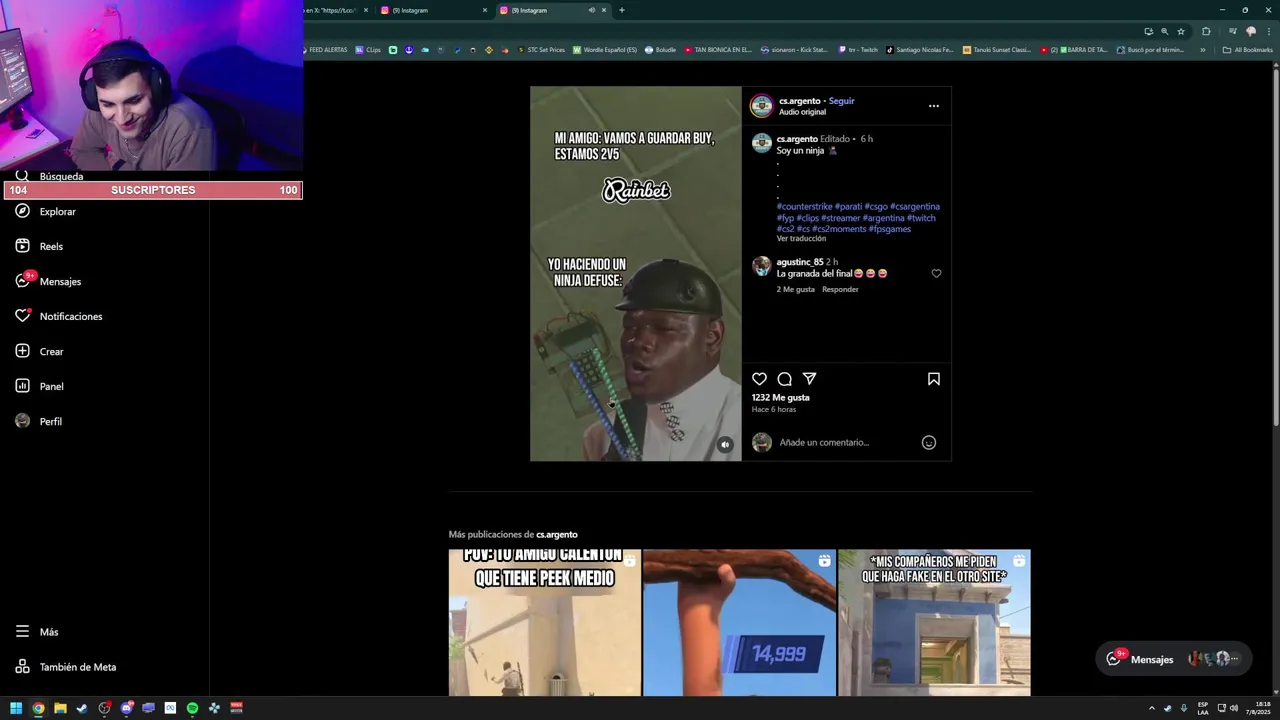Screen dimensions: 1280x720
Task: Open Steam from the taskbar
Action: point(82,708)
